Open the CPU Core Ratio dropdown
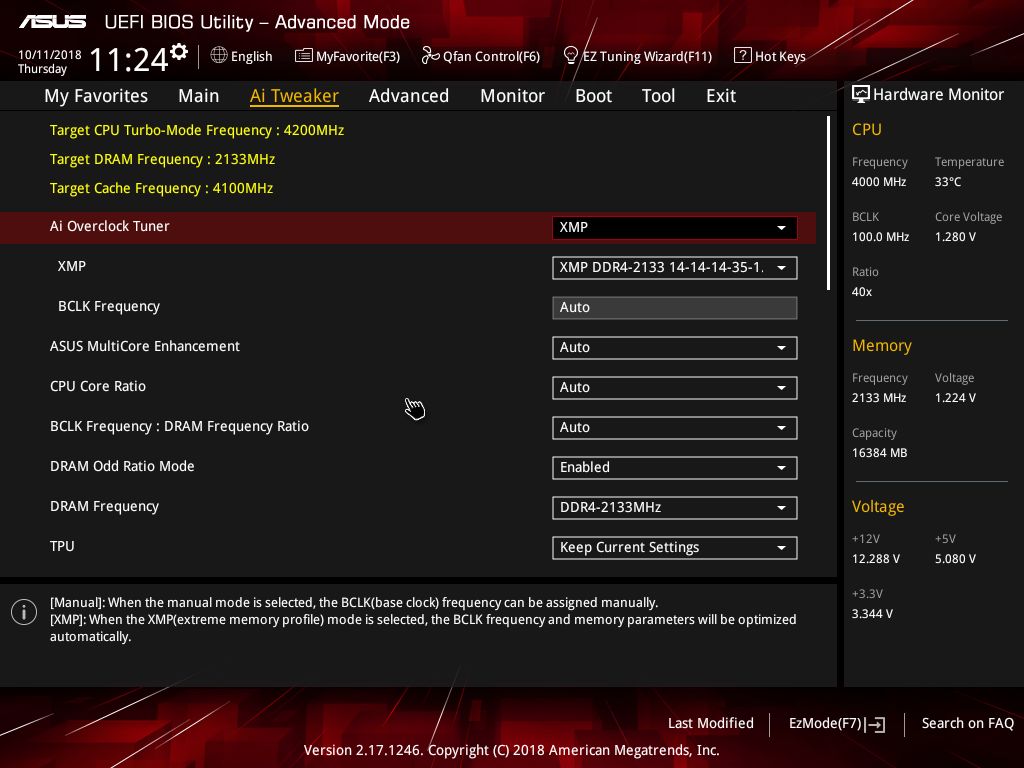This screenshot has height=768, width=1024. (675, 388)
